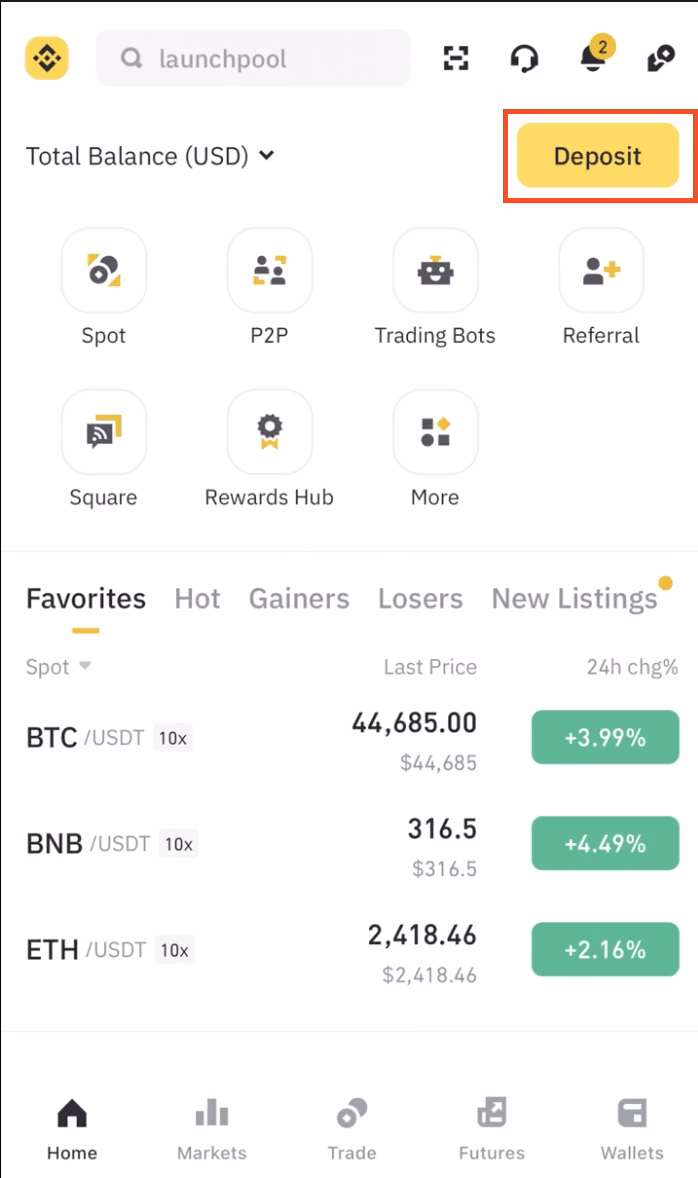
Task: Select the BNB/USDT 24h change badge
Action: [x=605, y=843]
